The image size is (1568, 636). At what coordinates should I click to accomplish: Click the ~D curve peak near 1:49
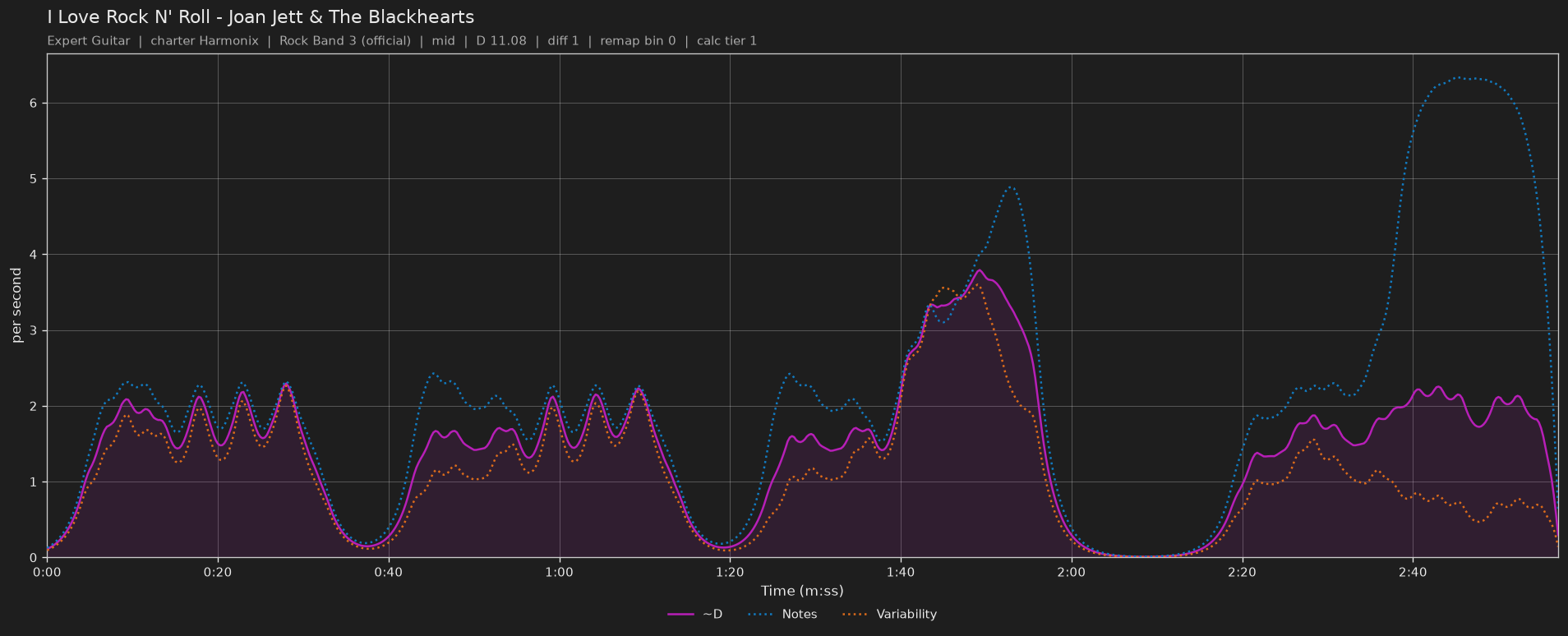click(x=979, y=270)
